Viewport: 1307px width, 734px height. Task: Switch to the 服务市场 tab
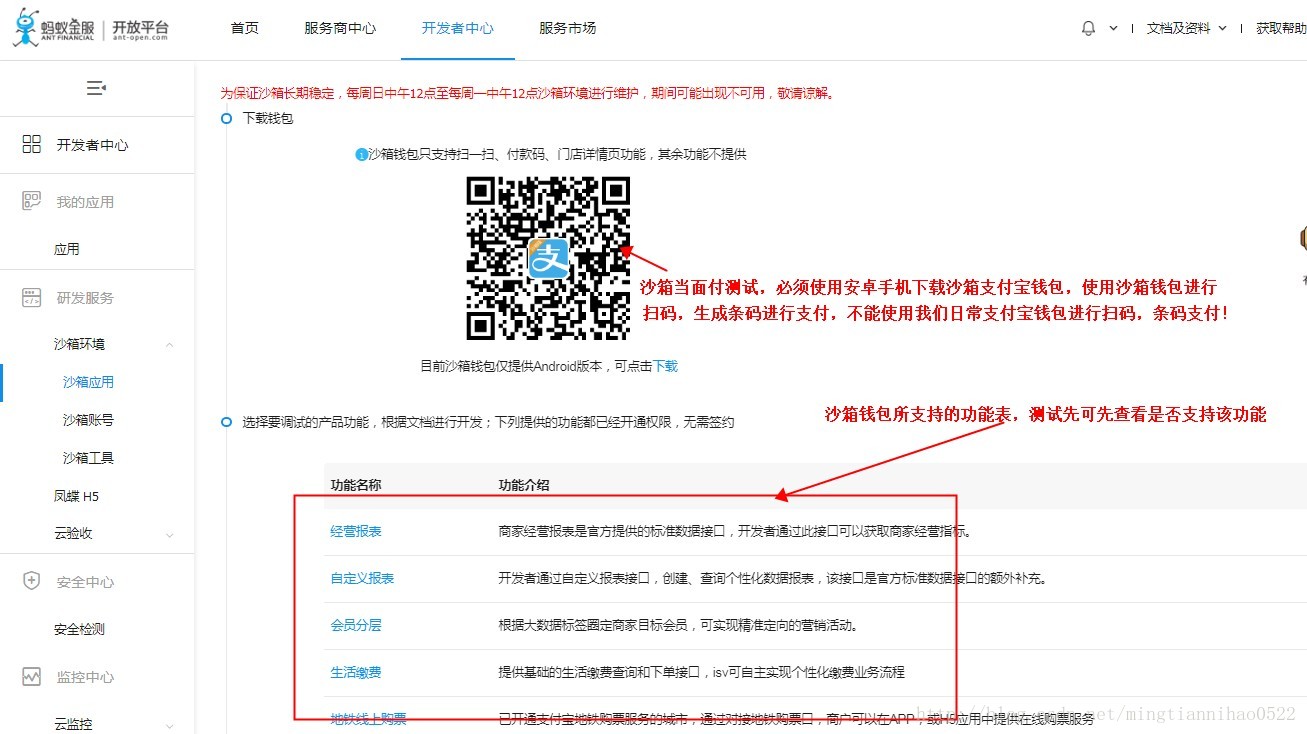(x=568, y=28)
